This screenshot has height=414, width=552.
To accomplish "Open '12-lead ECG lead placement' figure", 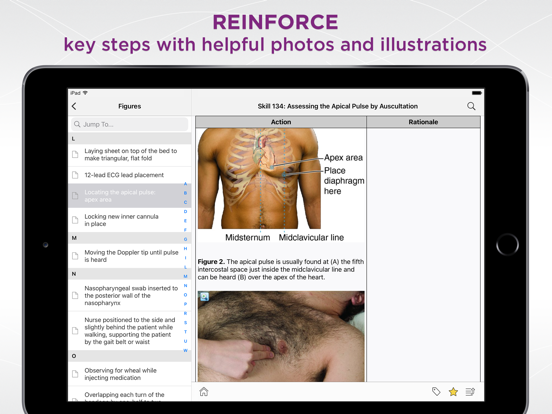I will pyautogui.click(x=130, y=175).
